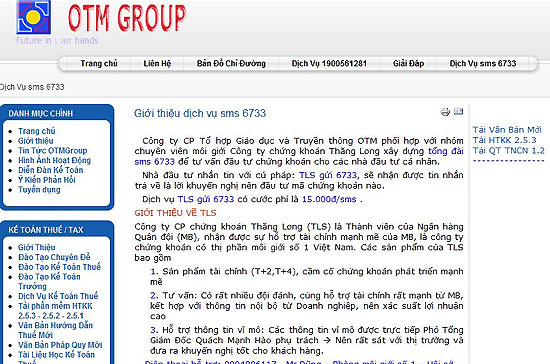Open Dịch Vụ 1900561281 navigation item
Image resolution: width=550 pixels, height=364 pixels.
pyautogui.click(x=329, y=63)
